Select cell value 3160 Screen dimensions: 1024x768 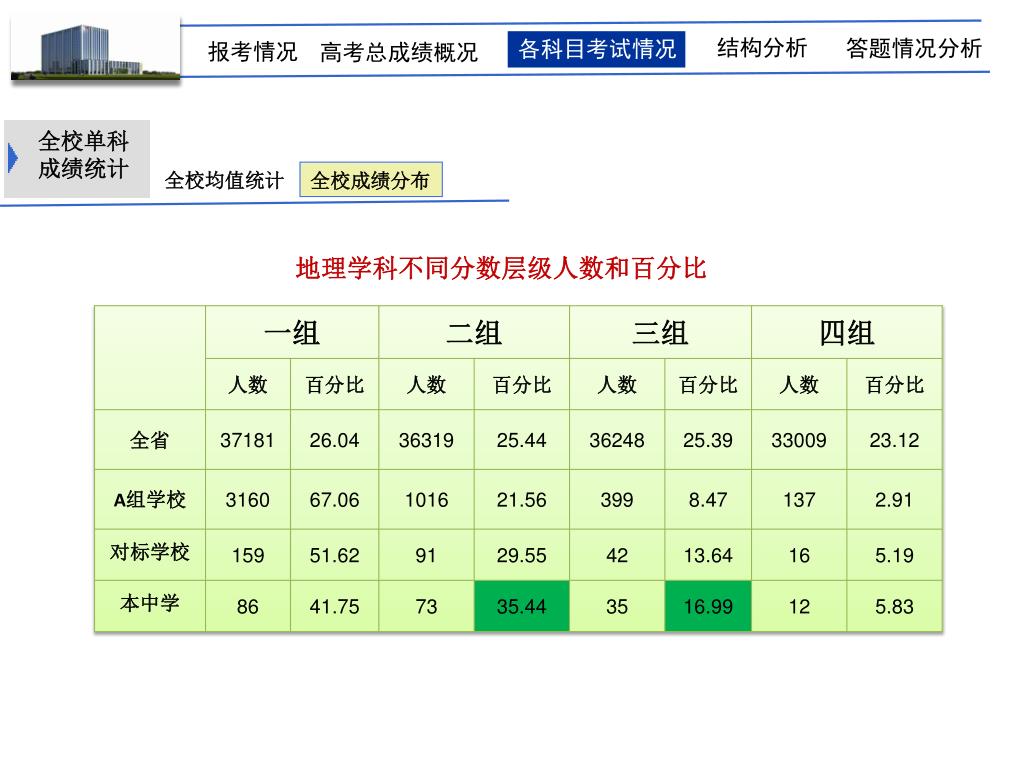pos(248,500)
